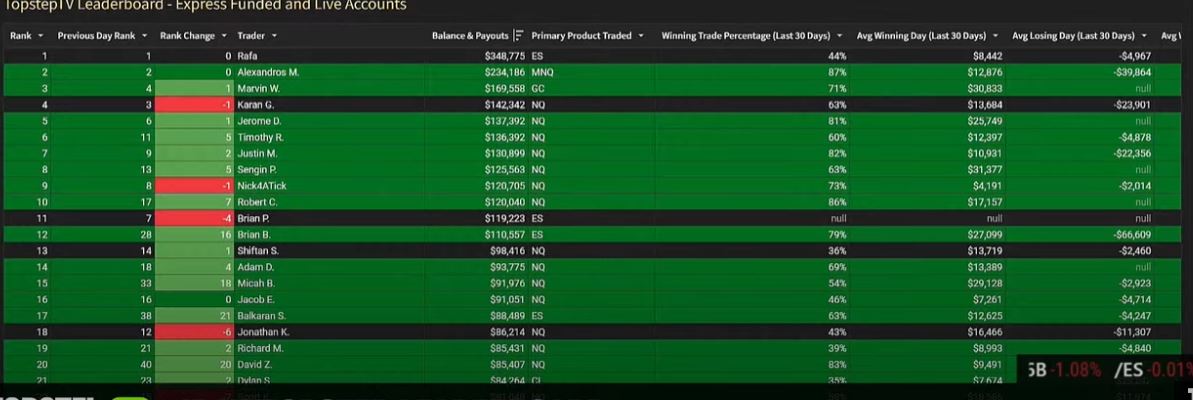Image resolution: width=1193 pixels, height=400 pixels.
Task: Click the 36% winning percentage cell
Action: [x=838, y=251]
